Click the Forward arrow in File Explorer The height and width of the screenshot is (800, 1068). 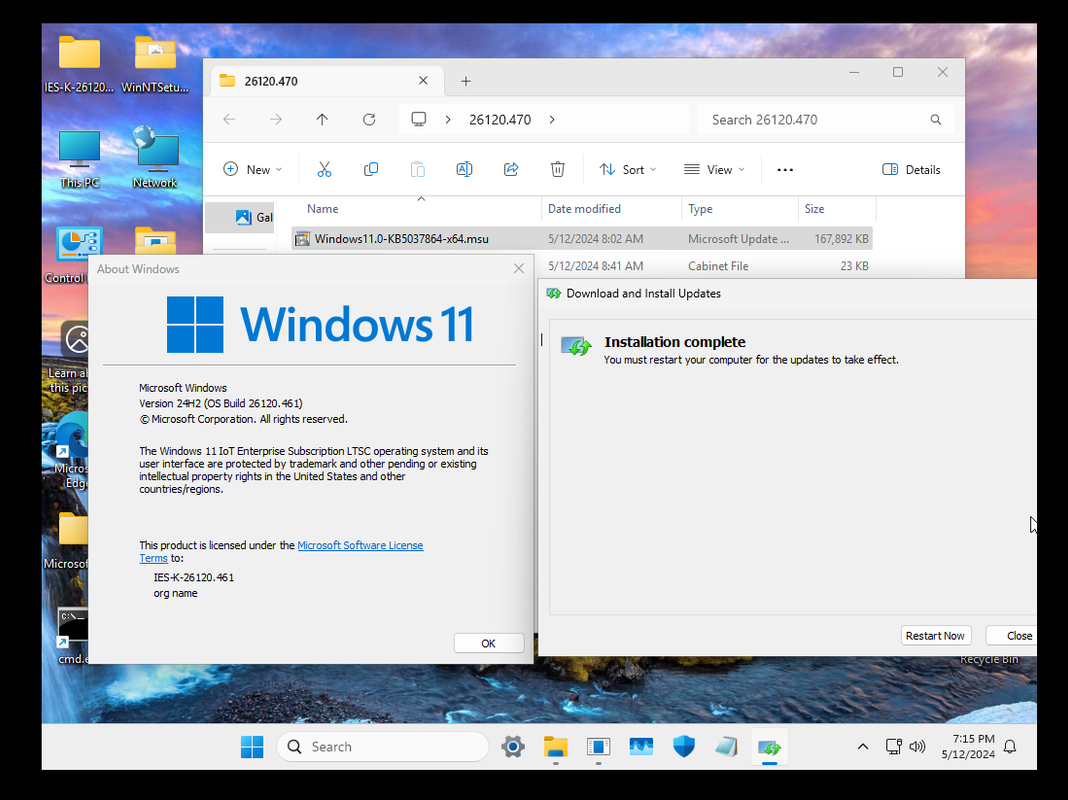click(276, 120)
